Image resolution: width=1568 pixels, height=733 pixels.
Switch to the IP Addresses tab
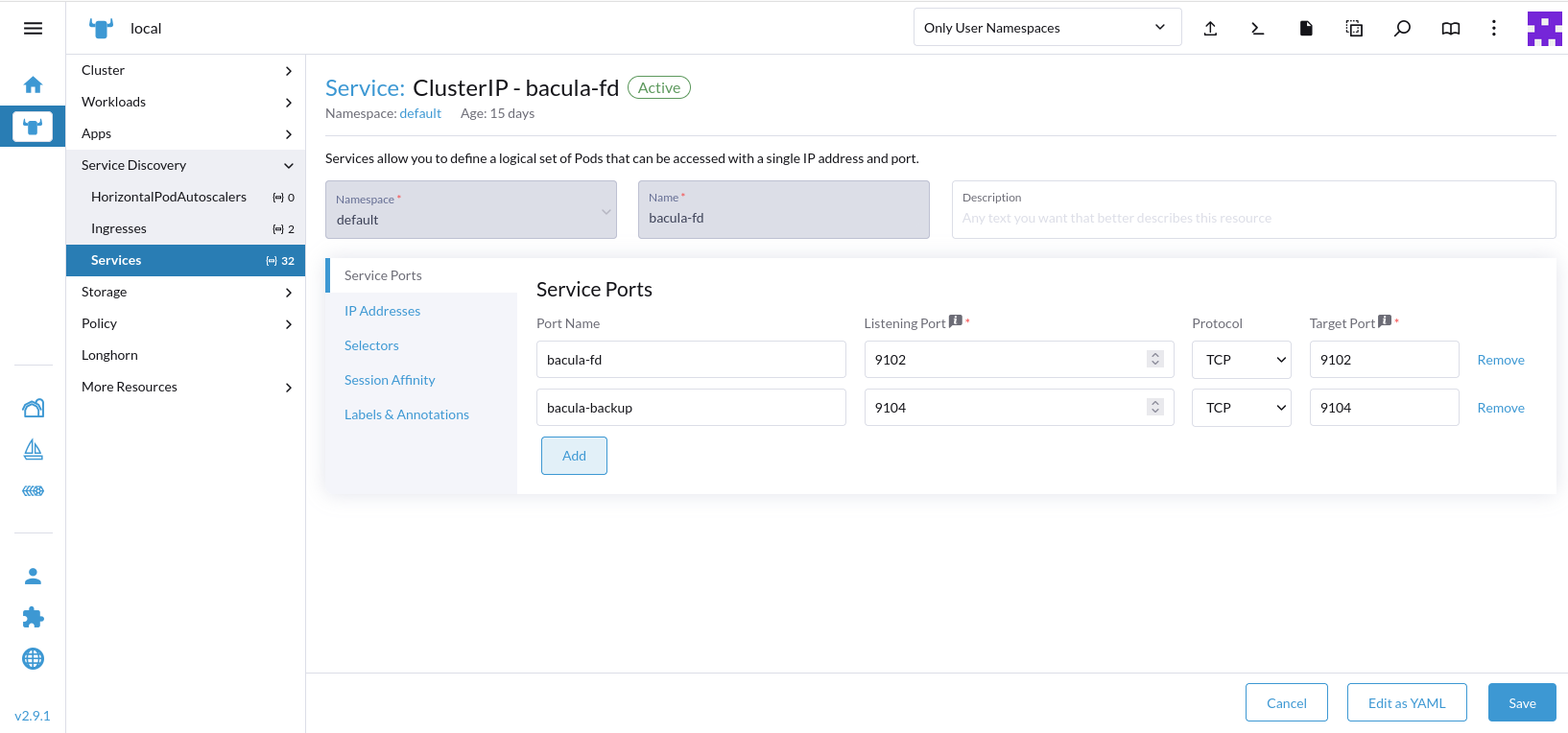pyautogui.click(x=421, y=311)
